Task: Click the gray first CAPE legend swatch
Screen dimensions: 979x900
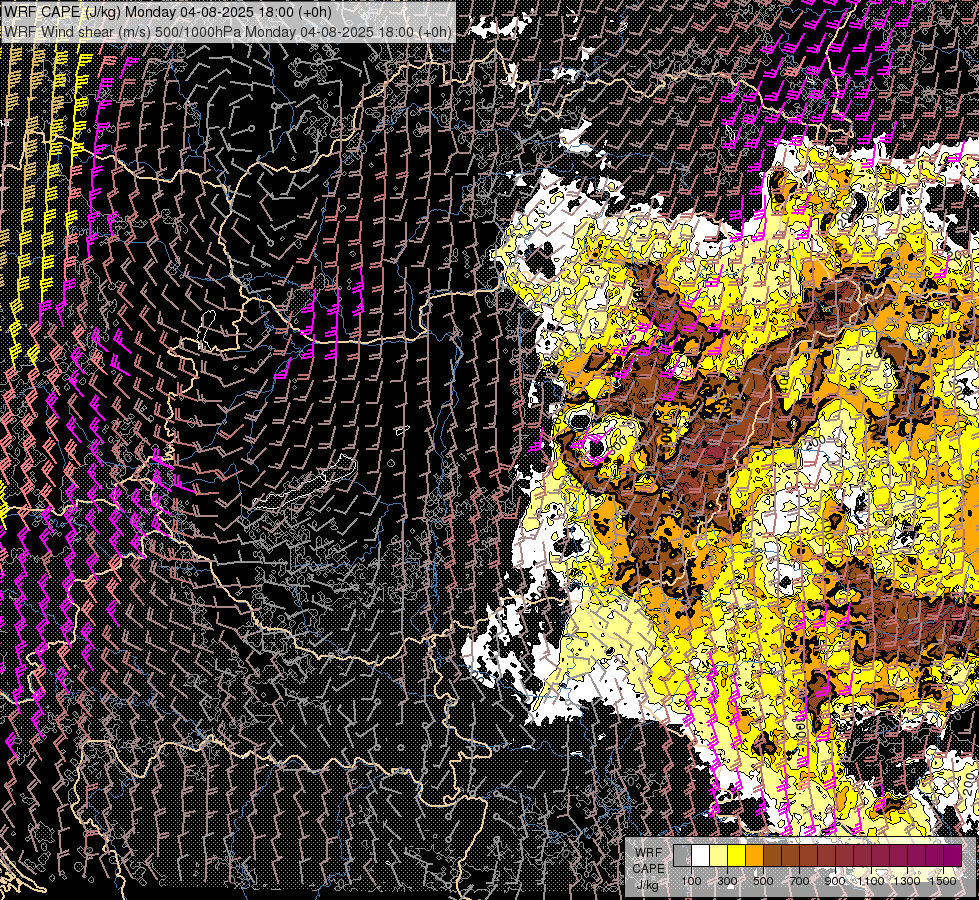Action: click(682, 855)
